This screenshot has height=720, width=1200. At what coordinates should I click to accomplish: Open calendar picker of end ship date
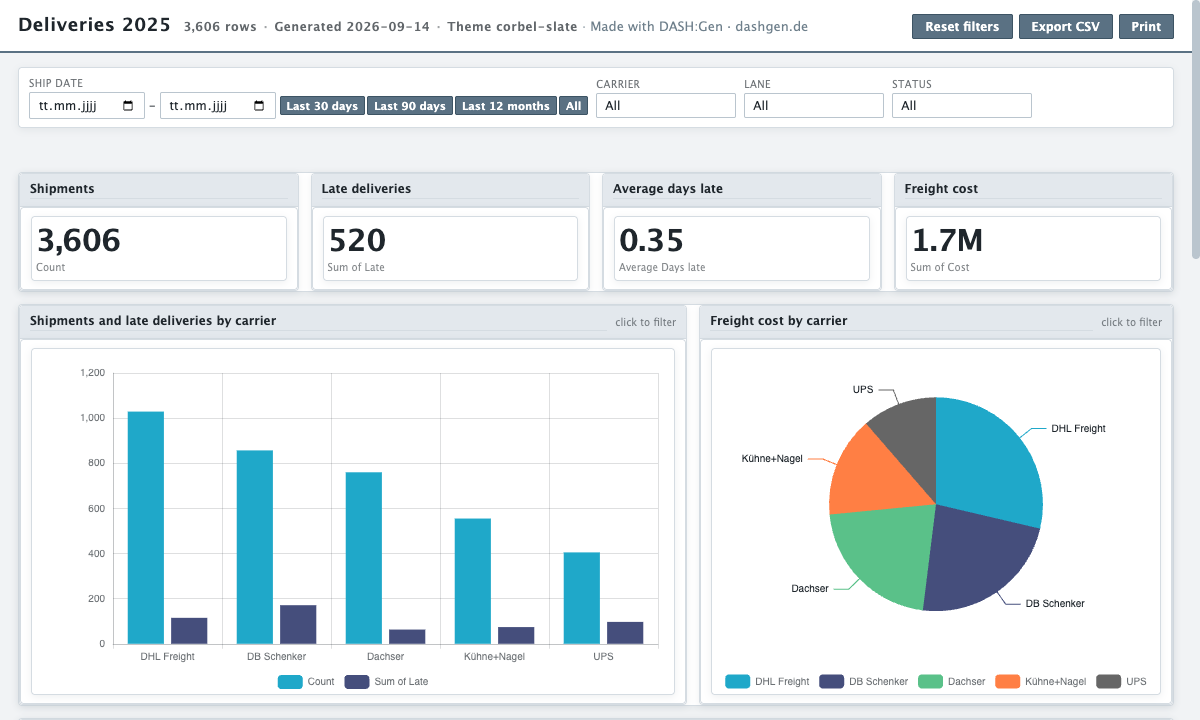pyautogui.click(x=259, y=106)
